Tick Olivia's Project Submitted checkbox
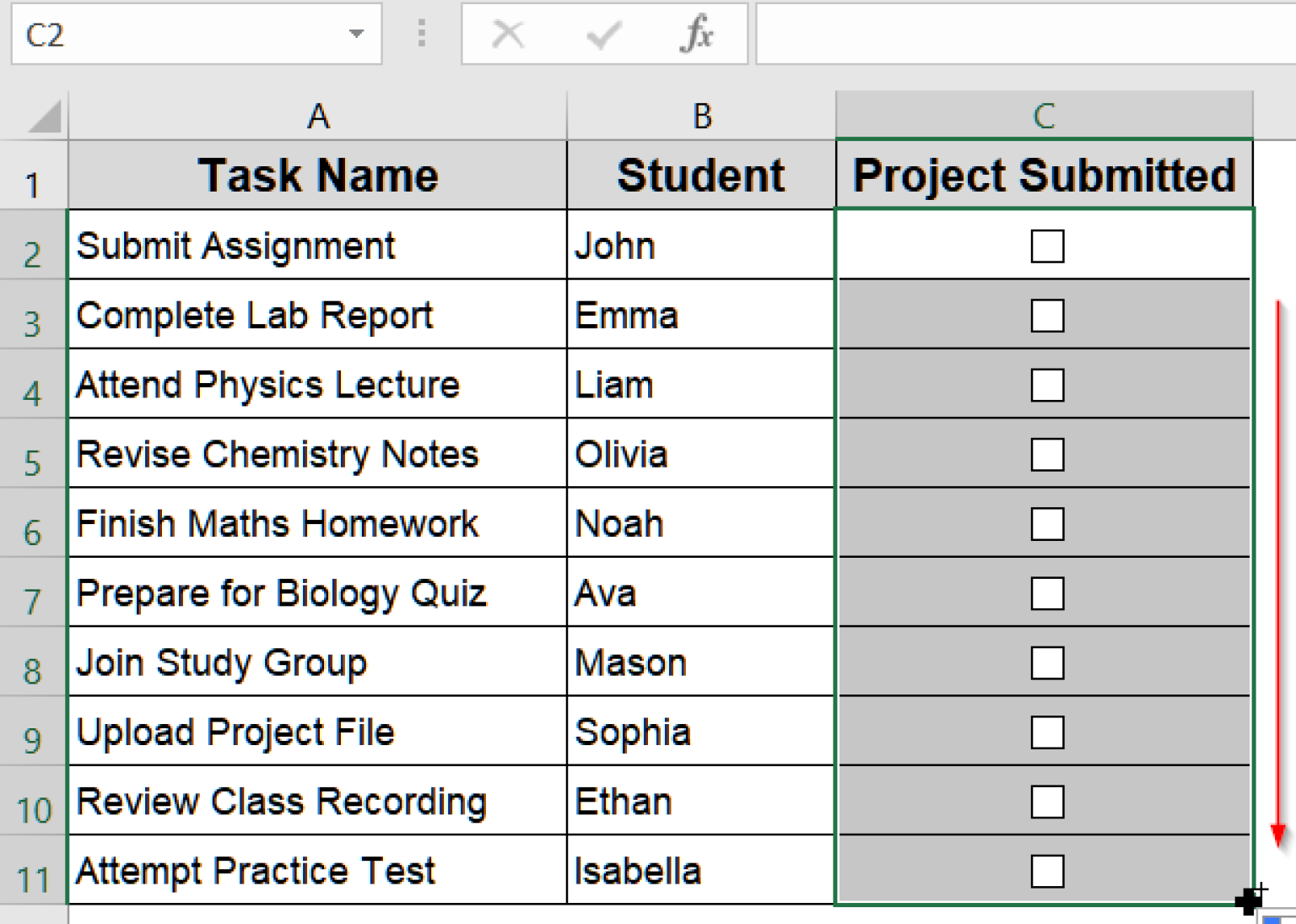Screen dimensions: 1296x924 1047,455
